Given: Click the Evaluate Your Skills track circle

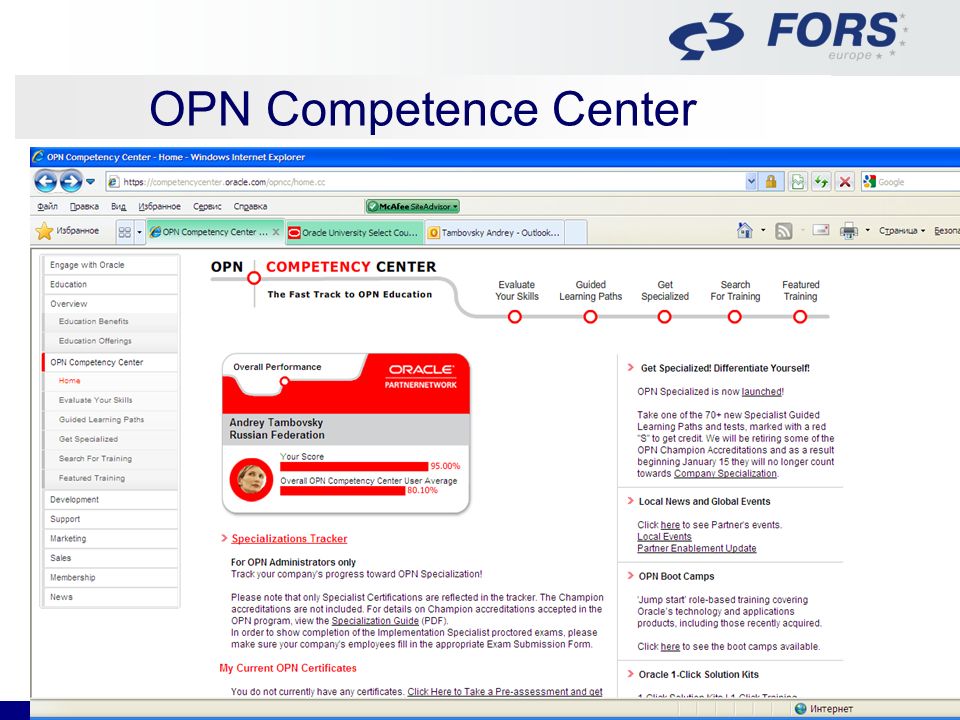Looking at the screenshot, I should coord(515,317).
